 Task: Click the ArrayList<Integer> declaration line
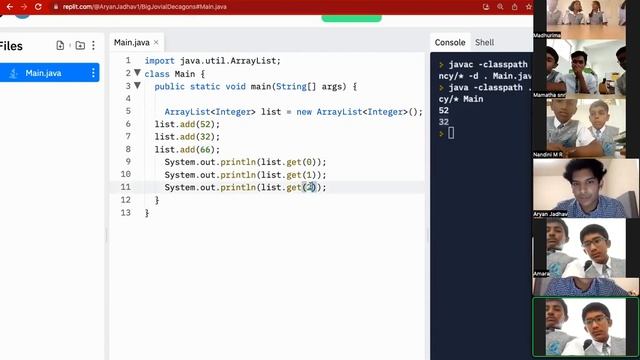[x=293, y=112]
